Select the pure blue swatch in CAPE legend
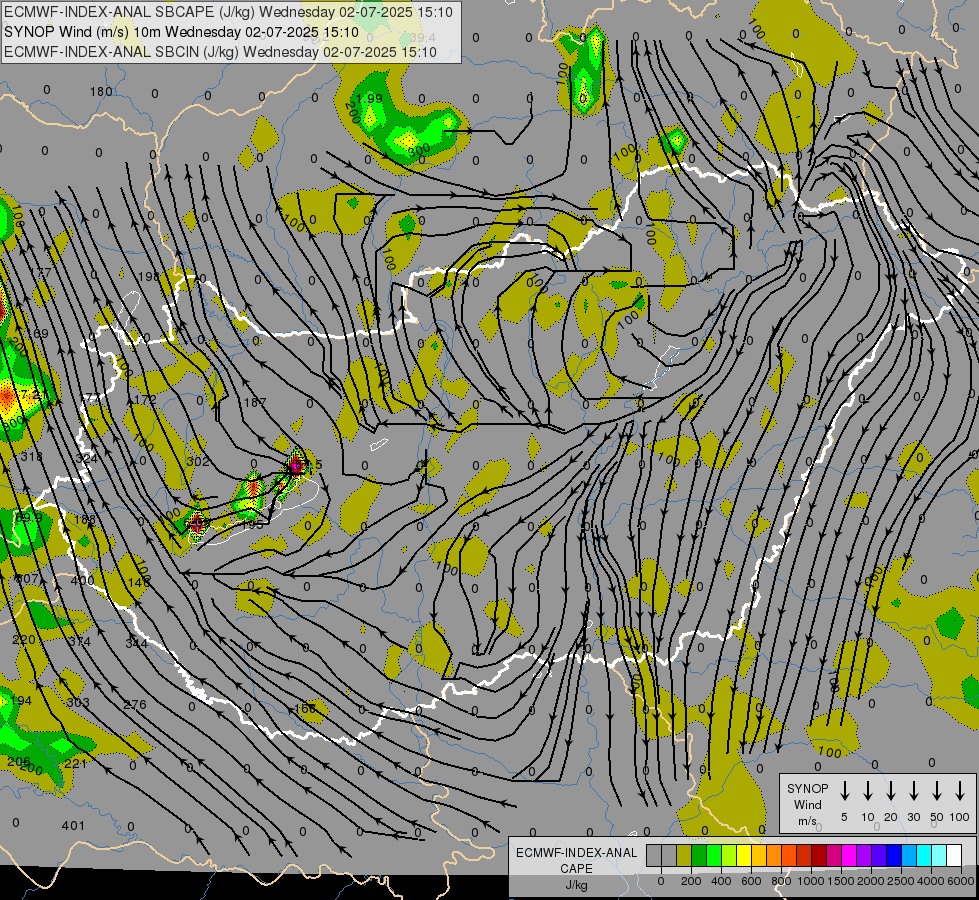 893,856
